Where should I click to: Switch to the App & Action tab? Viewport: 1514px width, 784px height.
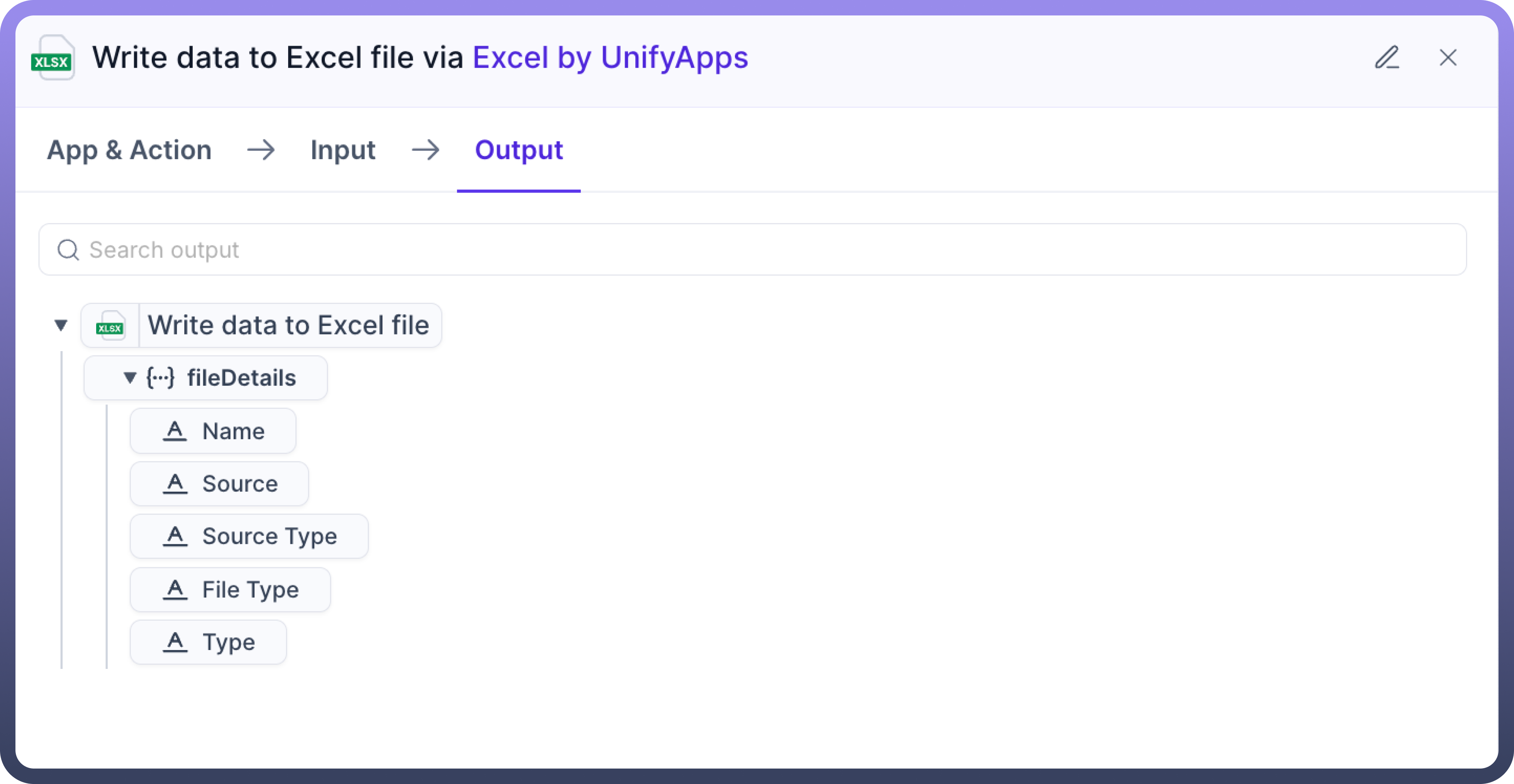(x=129, y=150)
